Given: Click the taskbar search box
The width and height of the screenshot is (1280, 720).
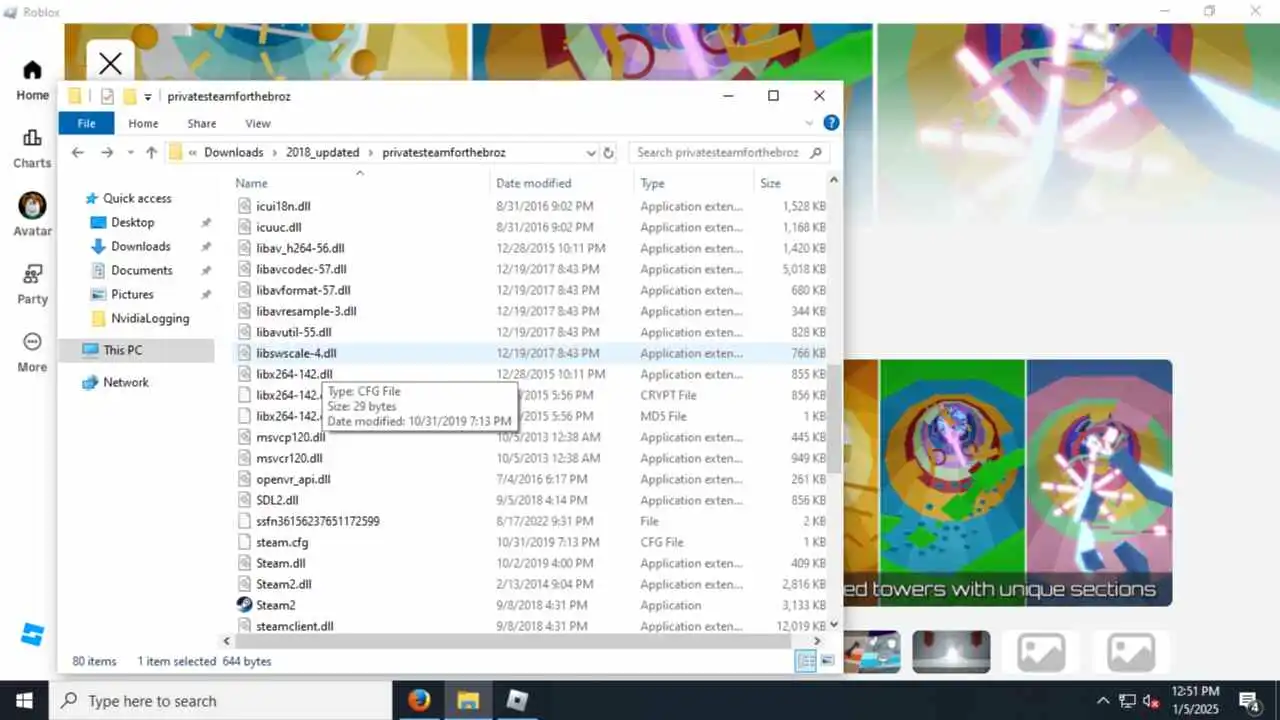Looking at the screenshot, I should pyautogui.click(x=221, y=700).
